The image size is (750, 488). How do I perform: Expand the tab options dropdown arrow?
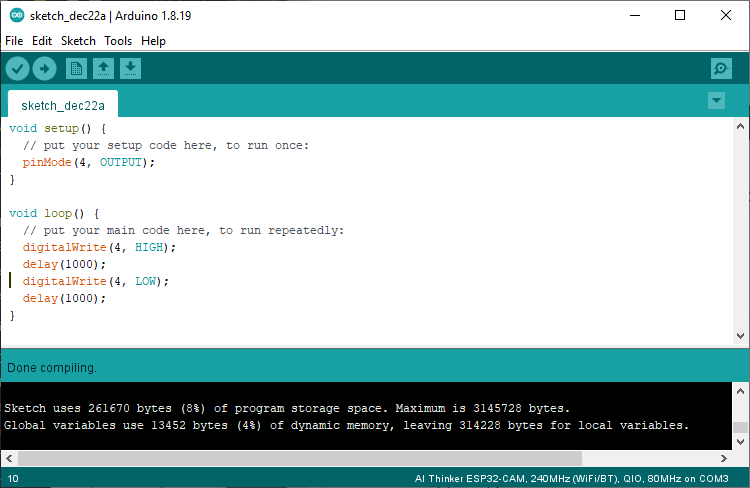[716, 100]
